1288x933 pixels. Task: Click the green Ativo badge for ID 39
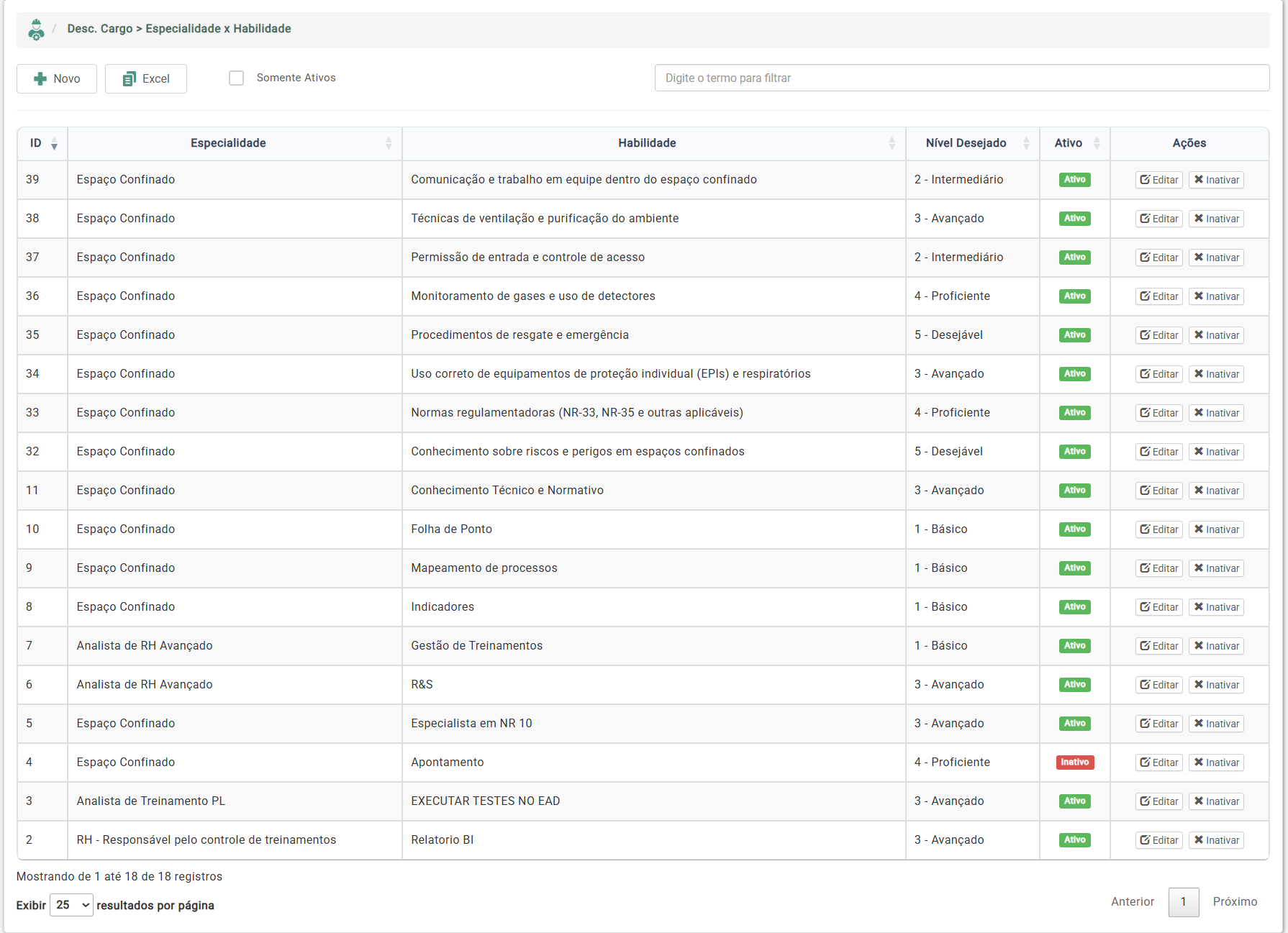point(1074,180)
